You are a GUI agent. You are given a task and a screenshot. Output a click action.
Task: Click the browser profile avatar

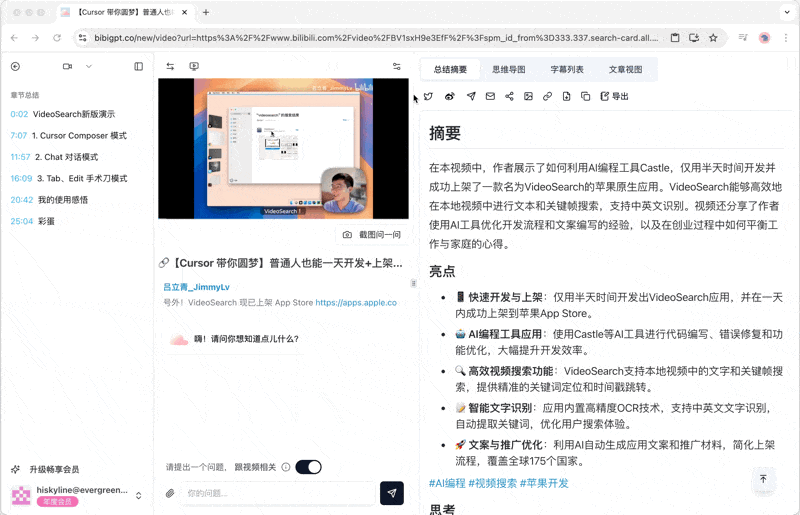pos(764,38)
